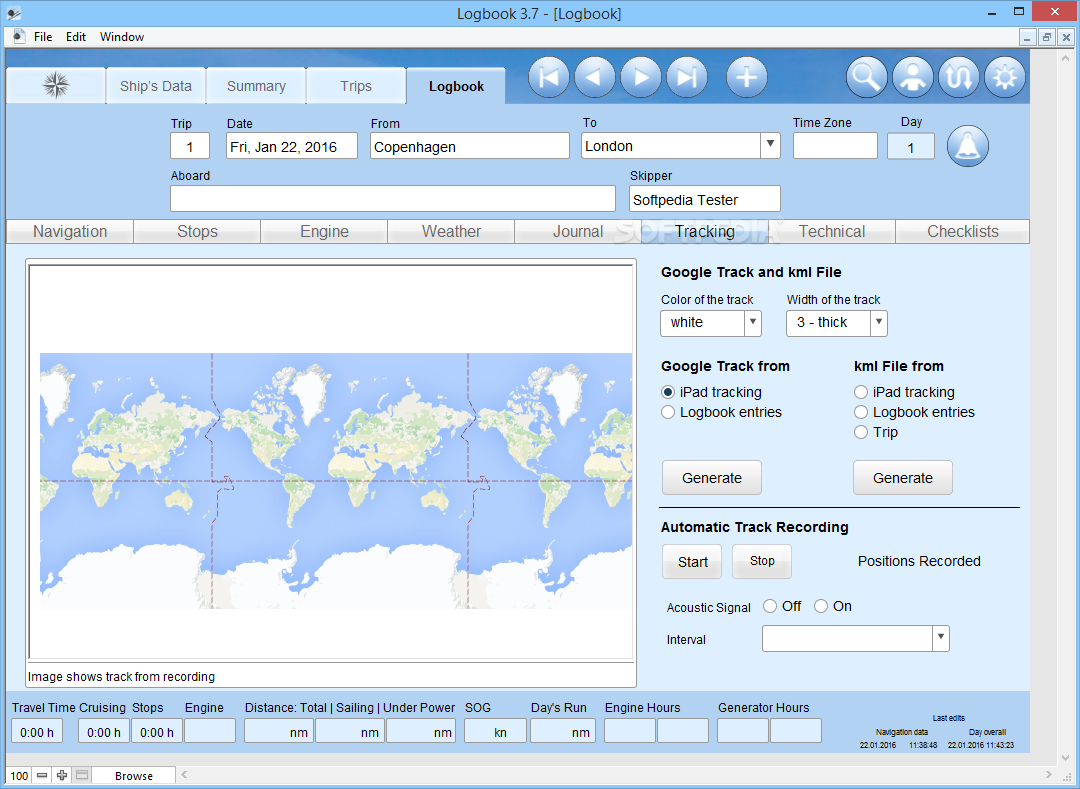The image size is (1080, 789).
Task: Open the Checklists sub-tab
Action: (x=963, y=231)
